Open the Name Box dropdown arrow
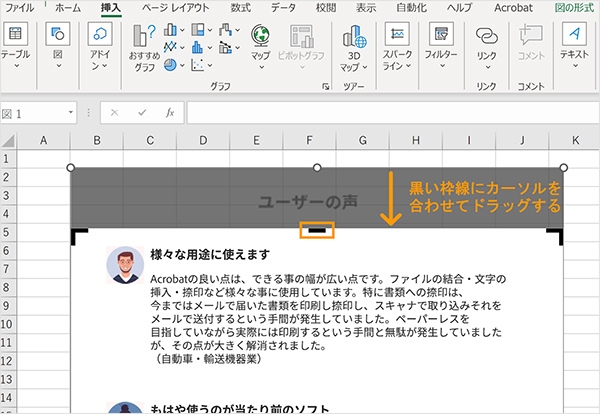Viewport: 600px width, 414px height. click(x=71, y=112)
